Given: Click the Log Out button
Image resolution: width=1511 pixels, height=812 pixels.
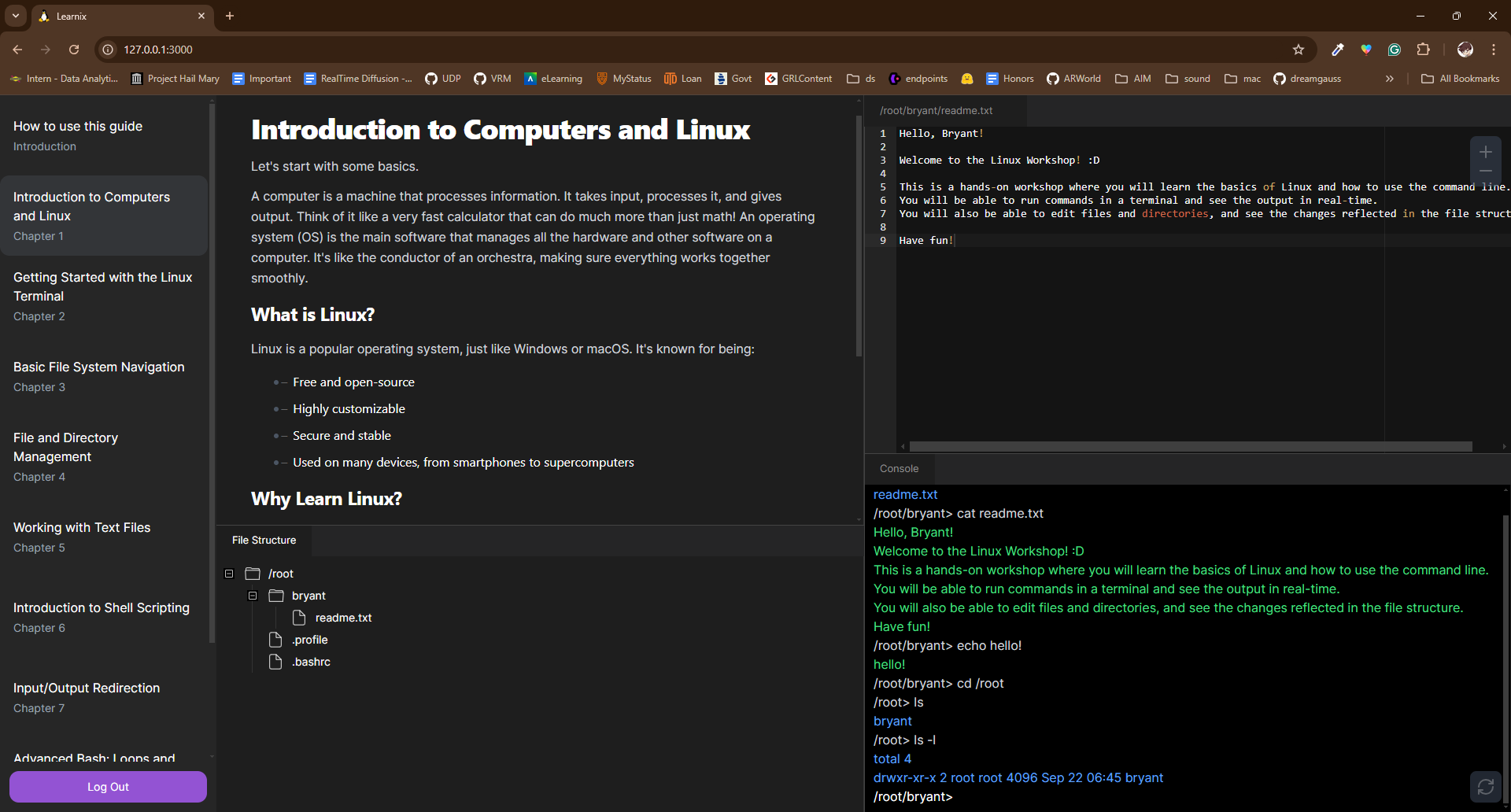Looking at the screenshot, I should [108, 787].
